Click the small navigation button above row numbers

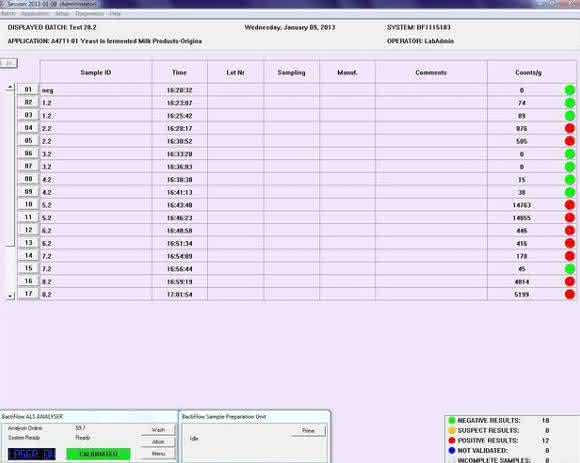click(x=8, y=63)
